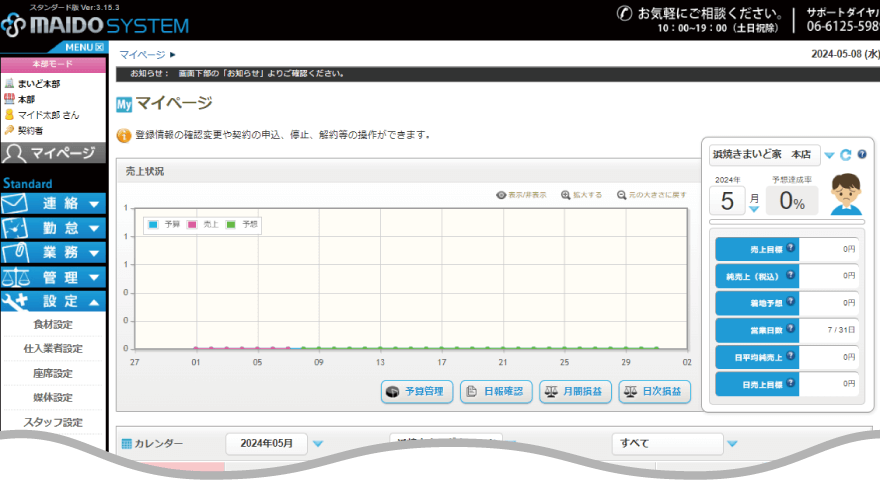Click the 予算管理 button
The image size is (880, 480).
point(417,392)
